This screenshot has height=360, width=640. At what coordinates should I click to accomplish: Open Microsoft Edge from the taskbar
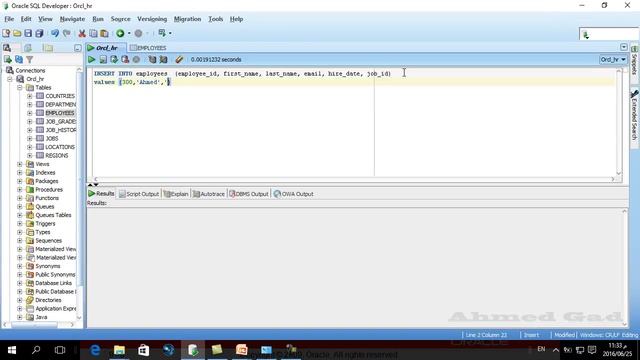[95, 350]
